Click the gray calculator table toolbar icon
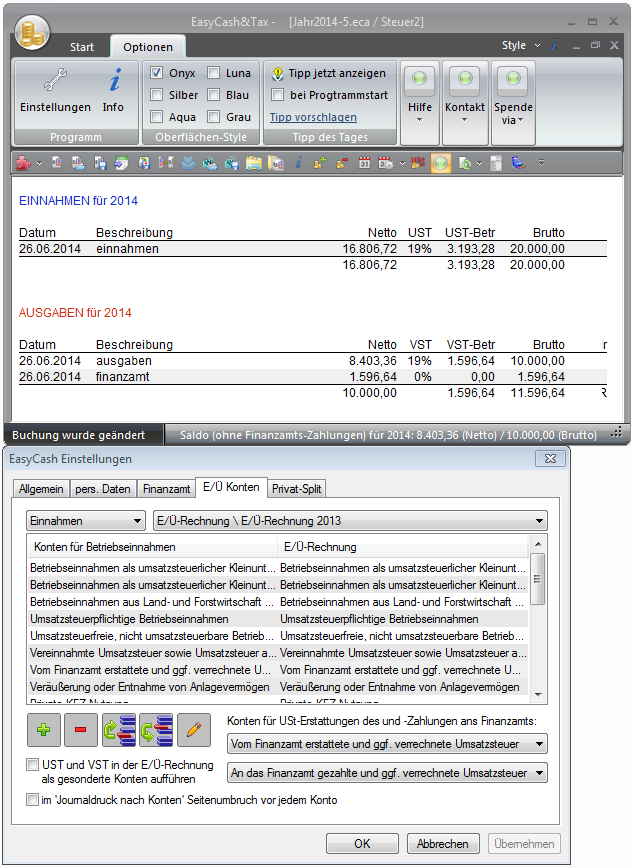The image size is (633, 868). (x=496, y=163)
